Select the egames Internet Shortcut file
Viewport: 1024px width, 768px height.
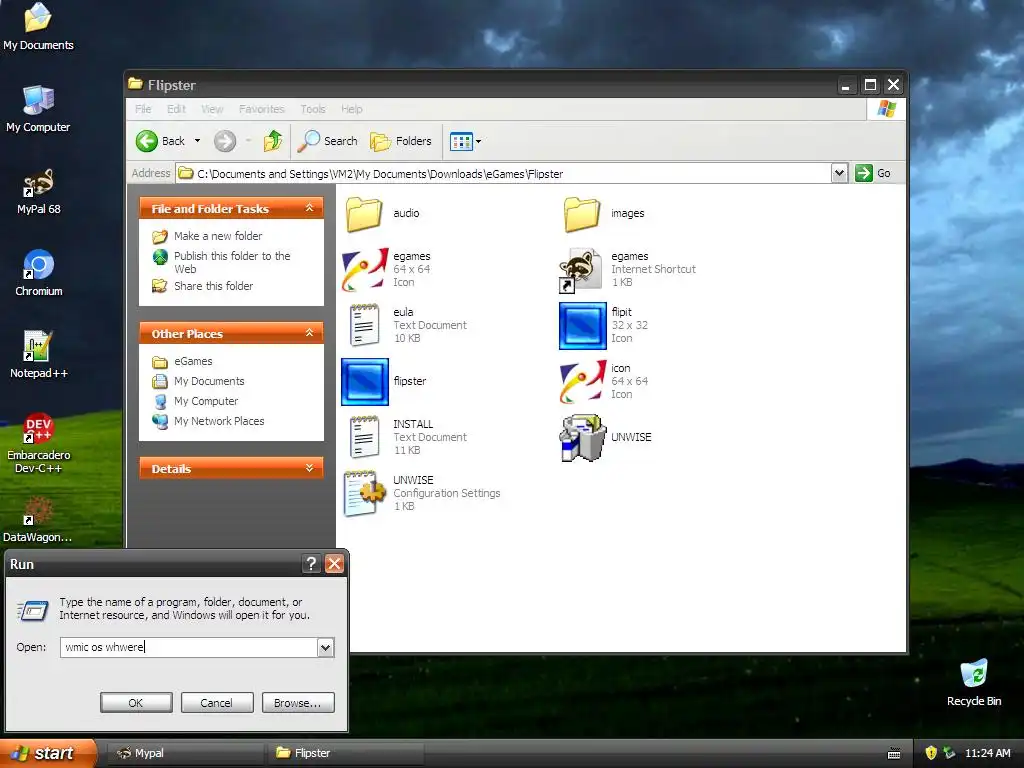point(627,269)
